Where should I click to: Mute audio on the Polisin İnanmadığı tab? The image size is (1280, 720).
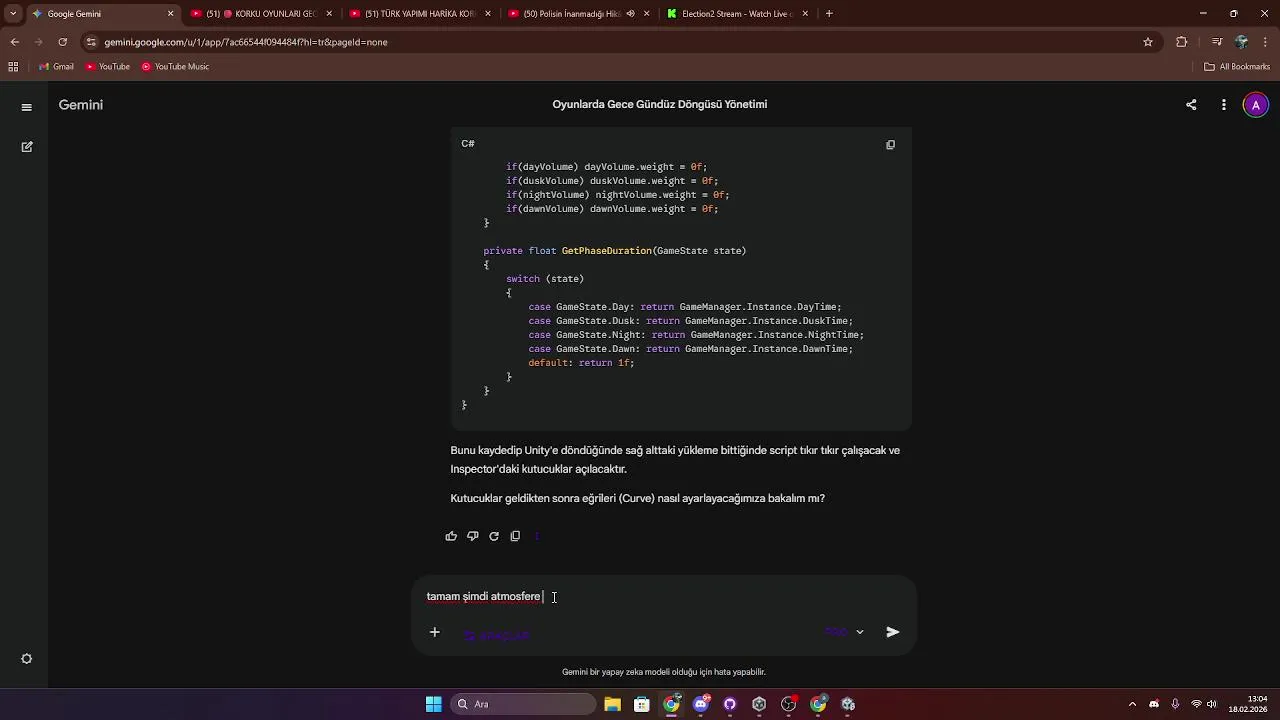click(x=630, y=14)
